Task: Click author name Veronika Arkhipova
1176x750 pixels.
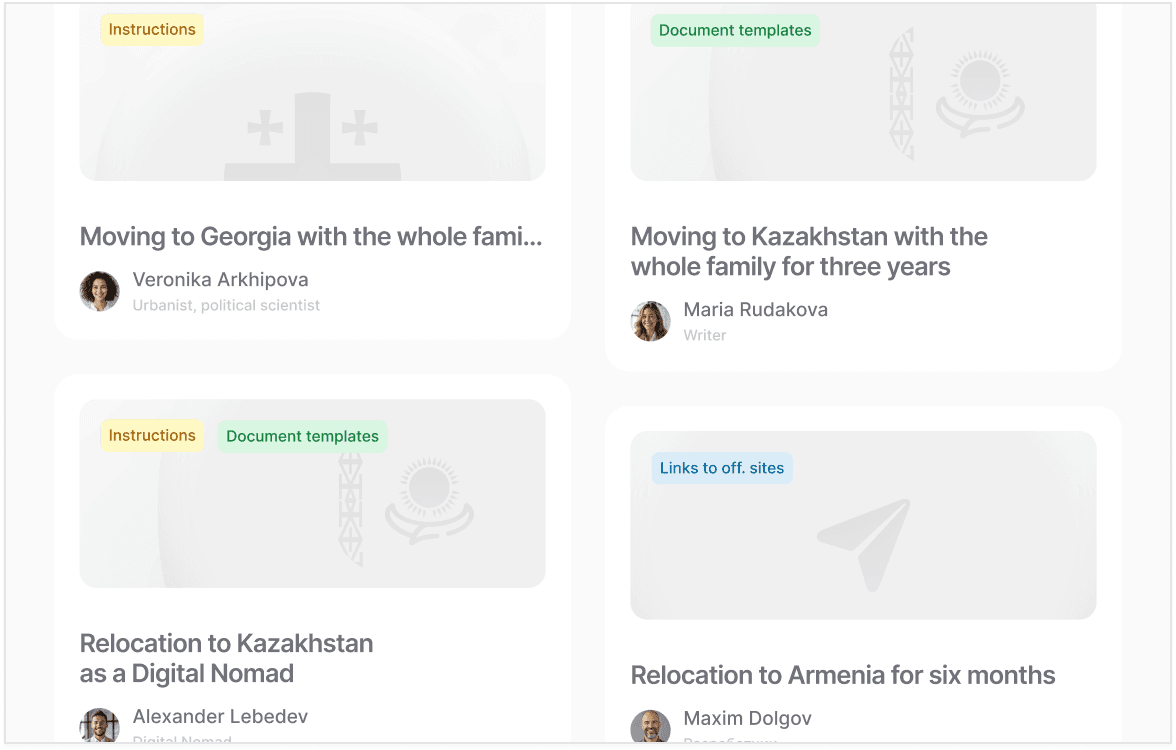Action: point(220,280)
